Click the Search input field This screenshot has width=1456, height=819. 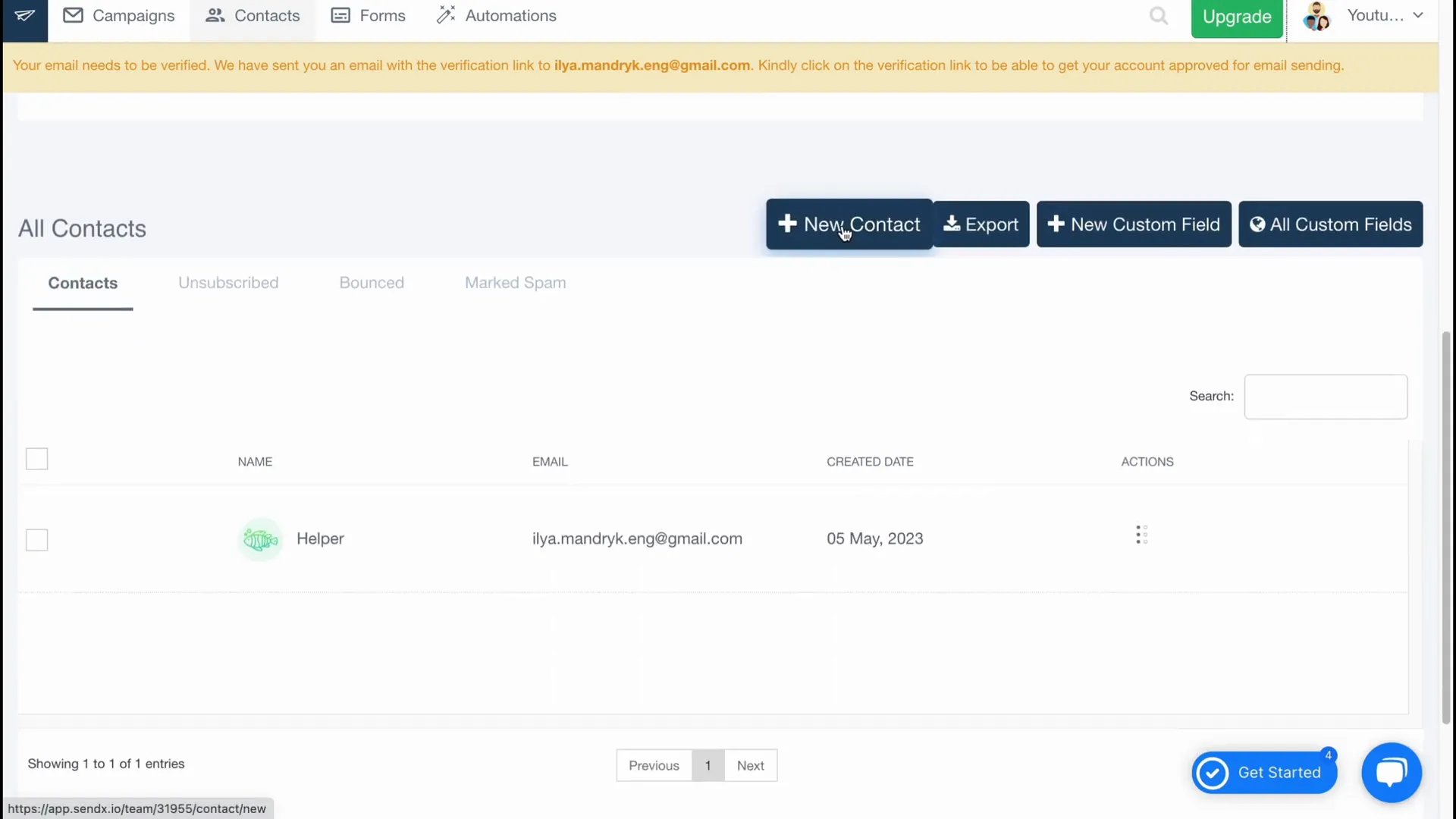coord(1326,395)
